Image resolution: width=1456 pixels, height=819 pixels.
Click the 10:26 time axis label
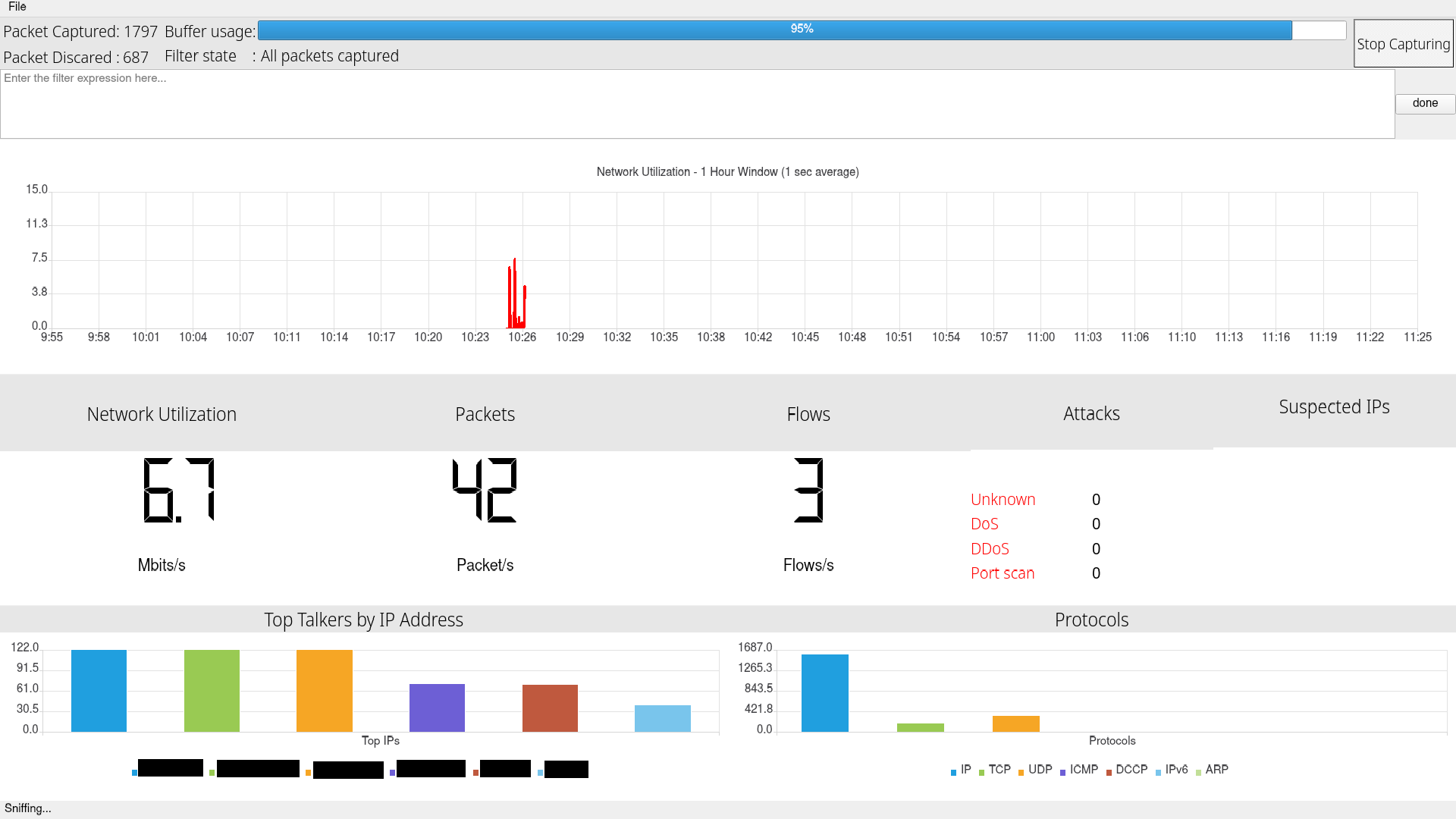tap(522, 337)
